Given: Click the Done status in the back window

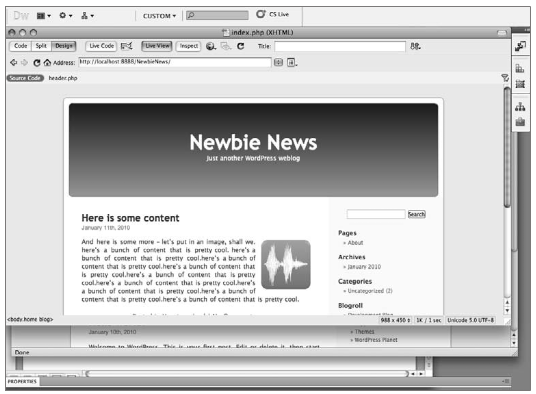Looking at the screenshot, I should click(x=22, y=352).
